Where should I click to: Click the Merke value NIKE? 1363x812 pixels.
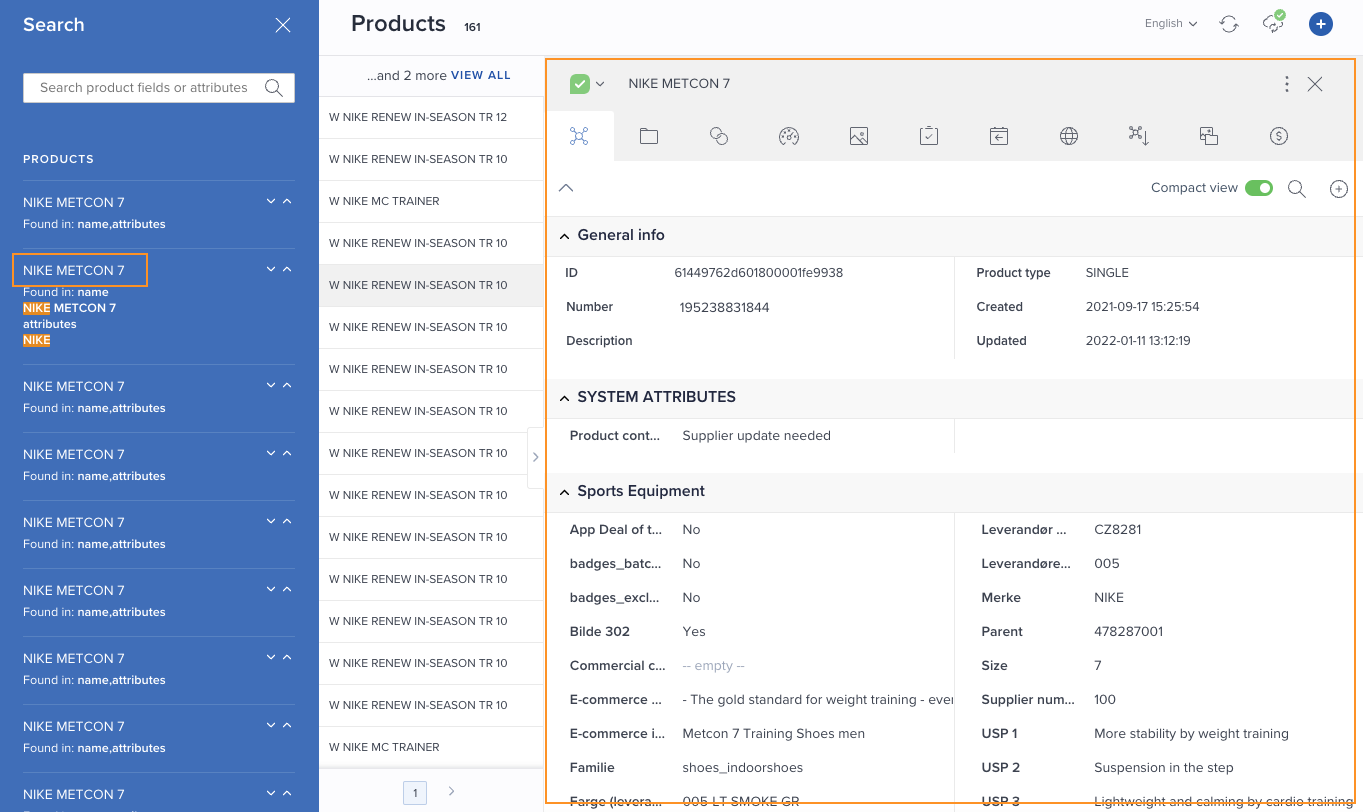tap(1109, 597)
